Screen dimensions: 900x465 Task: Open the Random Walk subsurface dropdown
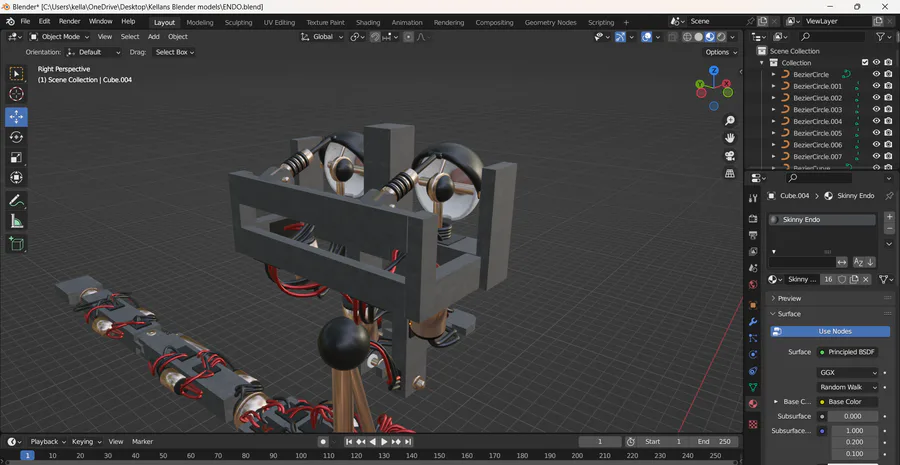click(847, 388)
